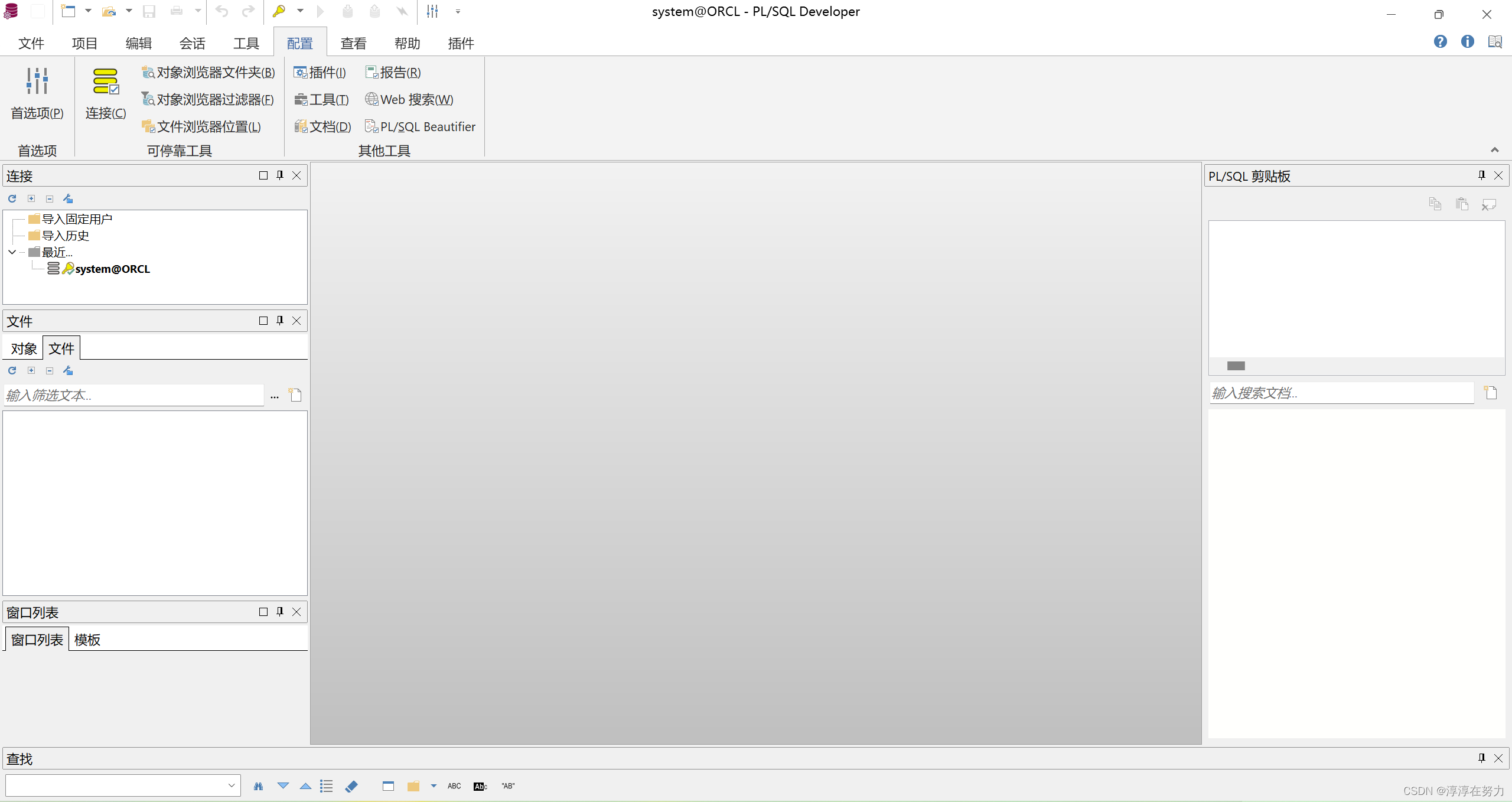Click the yellow Connections (连接) ribbon icon
Image resolution: width=1512 pixels, height=802 pixels.
pyautogui.click(x=106, y=81)
